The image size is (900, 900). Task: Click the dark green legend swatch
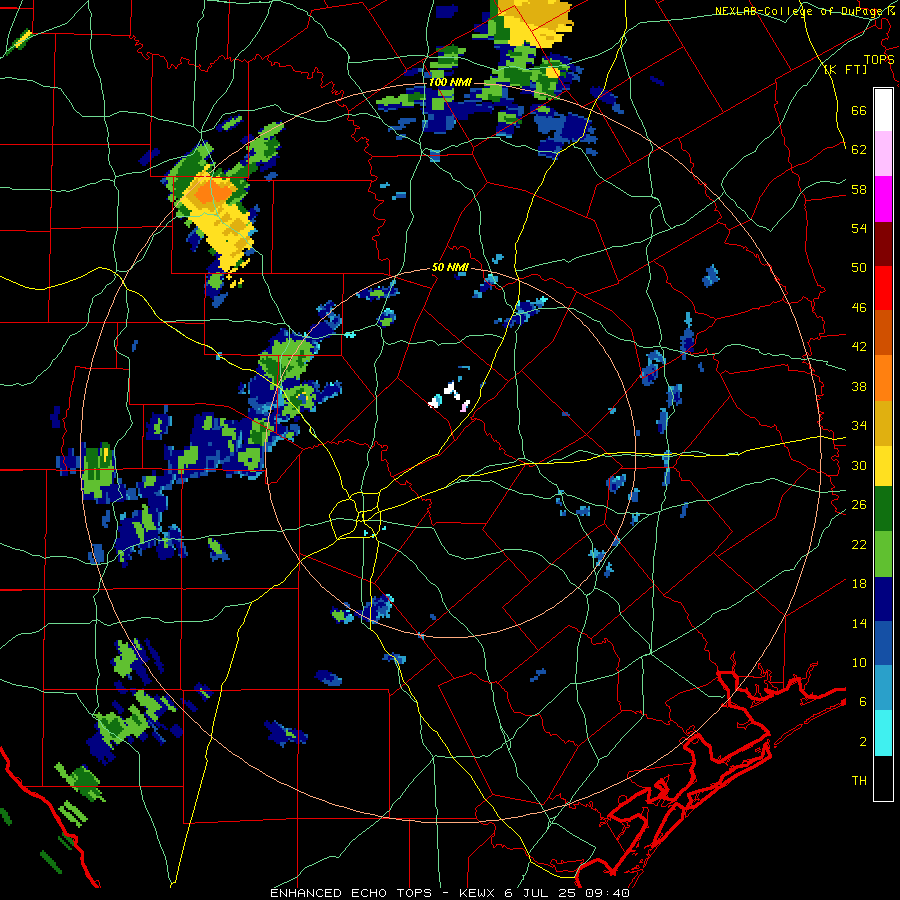[883, 509]
